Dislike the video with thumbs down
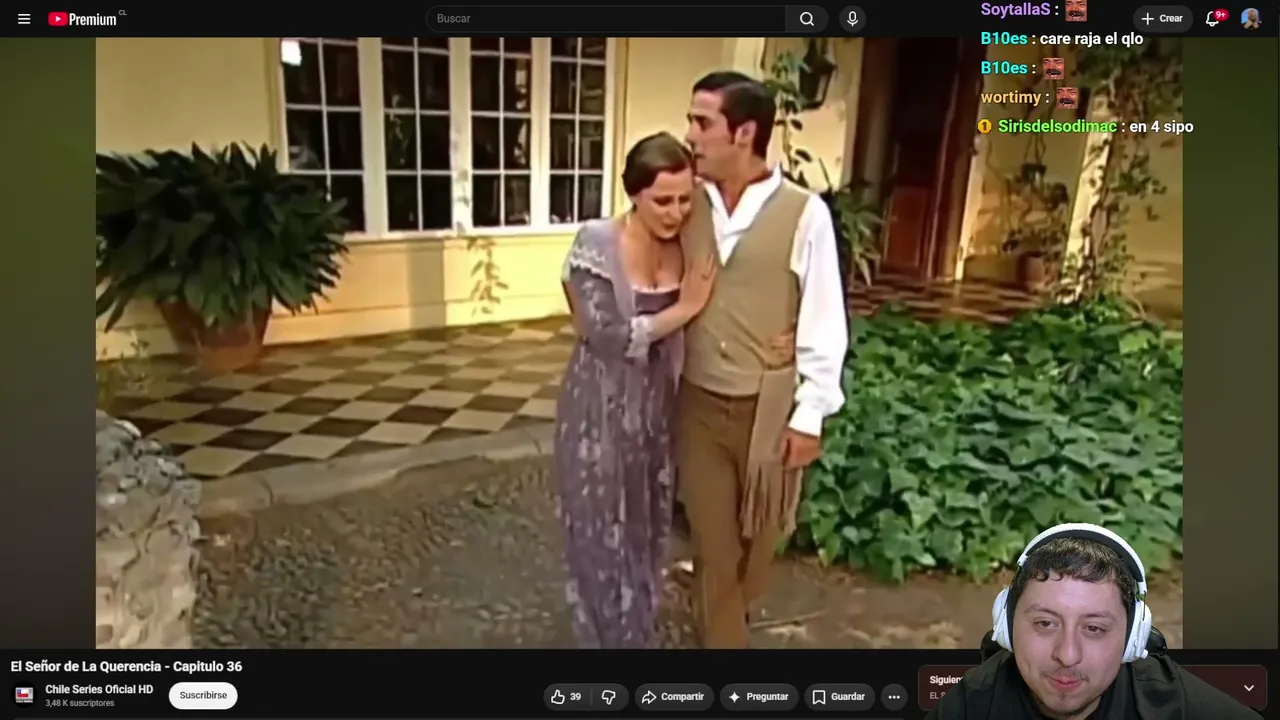 point(608,697)
